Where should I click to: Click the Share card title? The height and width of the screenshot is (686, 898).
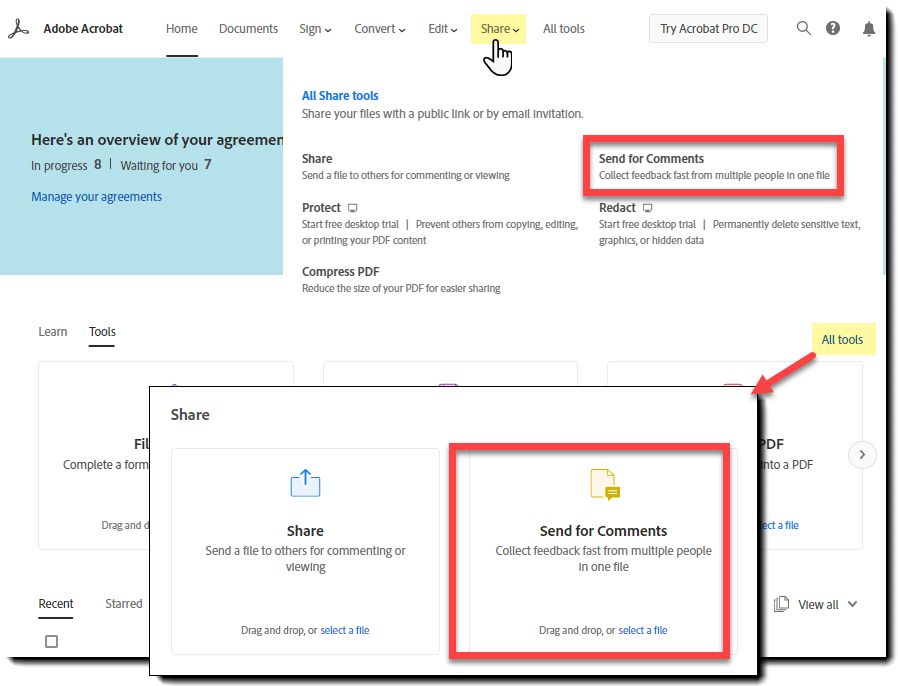[305, 531]
